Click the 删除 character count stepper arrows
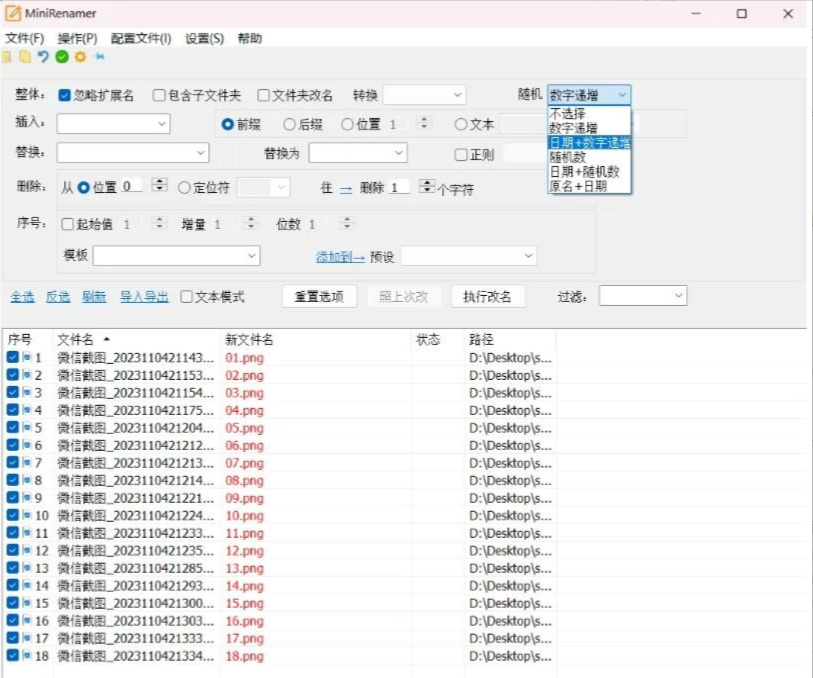Viewport: 813px width, 678px height. coord(427,187)
